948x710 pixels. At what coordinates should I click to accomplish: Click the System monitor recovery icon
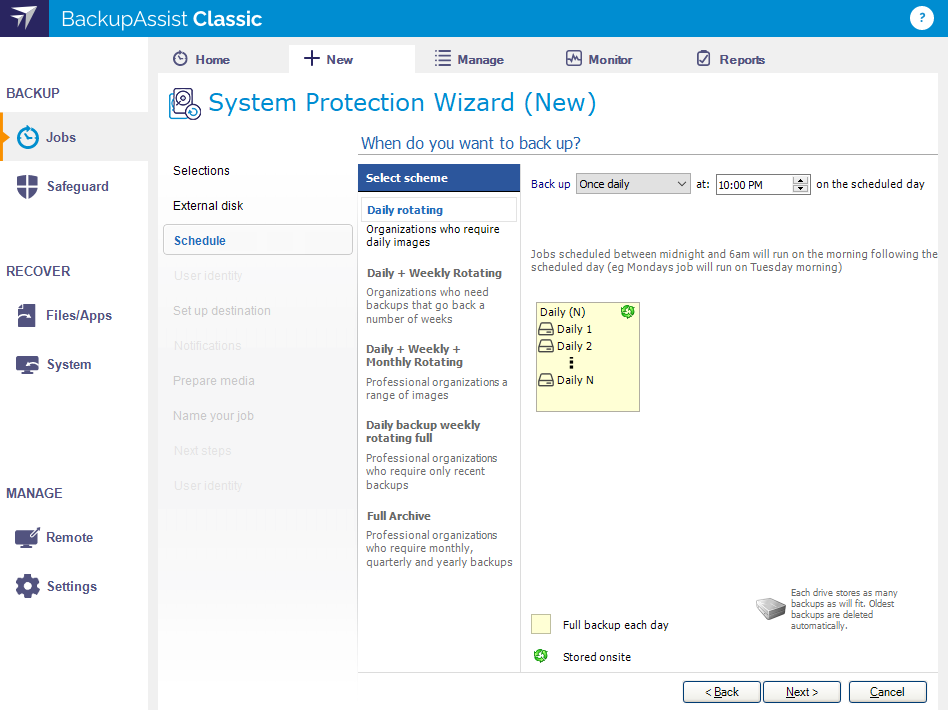coord(27,364)
